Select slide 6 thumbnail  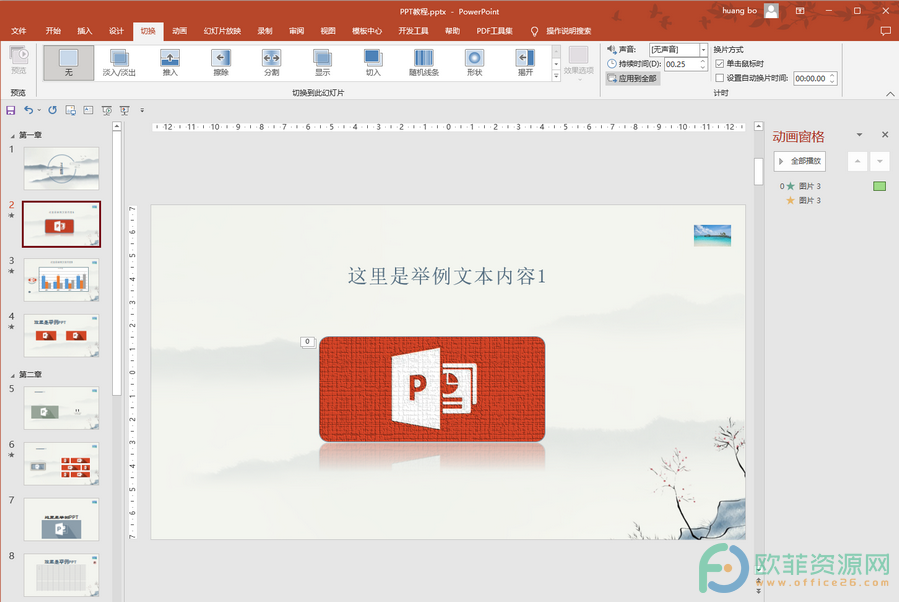pos(61,464)
